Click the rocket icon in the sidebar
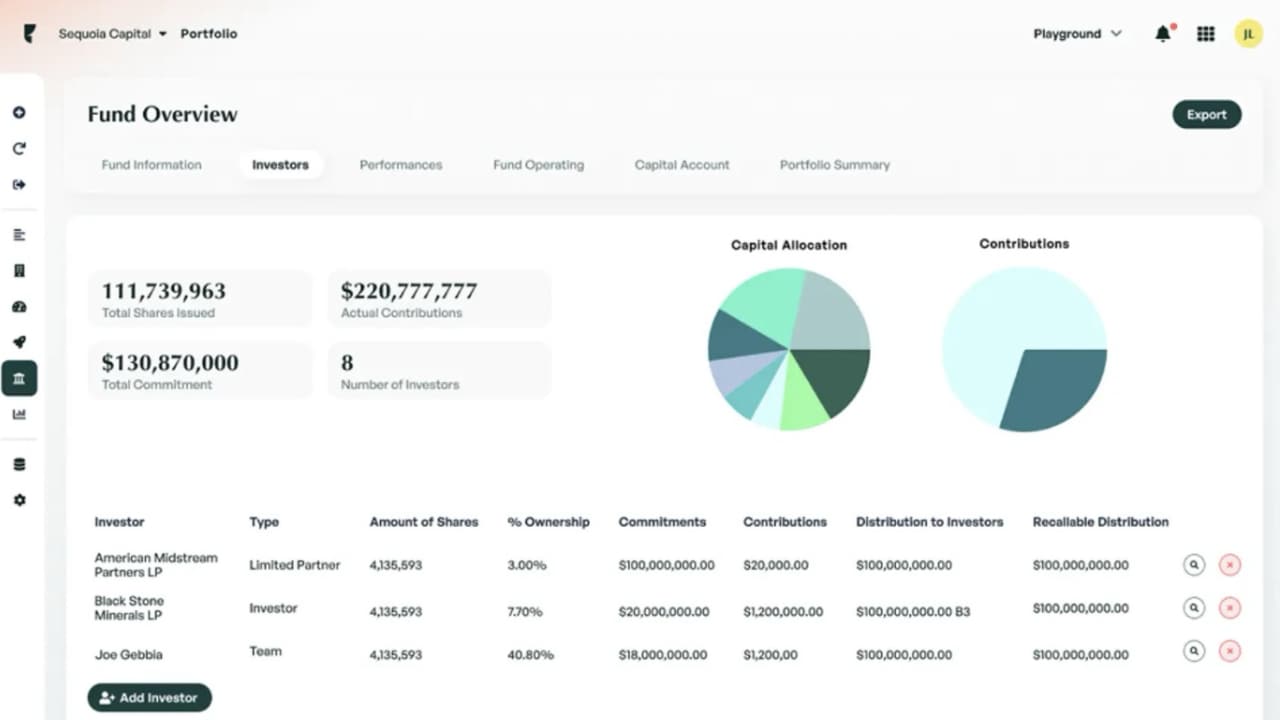Screen dimensions: 1280x720 tap(20, 341)
